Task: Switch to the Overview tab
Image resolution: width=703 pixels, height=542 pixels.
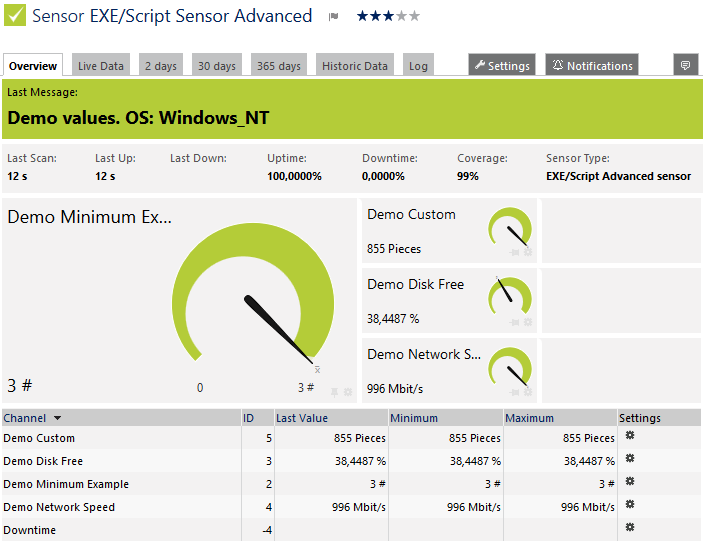Action: (33, 65)
